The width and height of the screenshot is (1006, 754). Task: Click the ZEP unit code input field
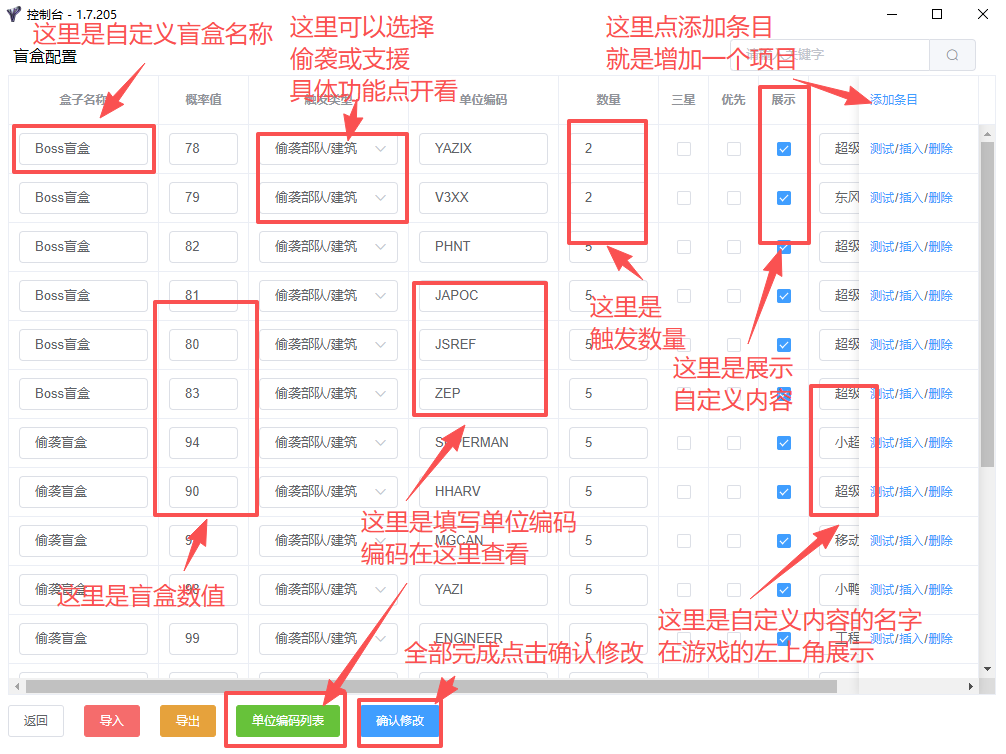click(x=483, y=394)
